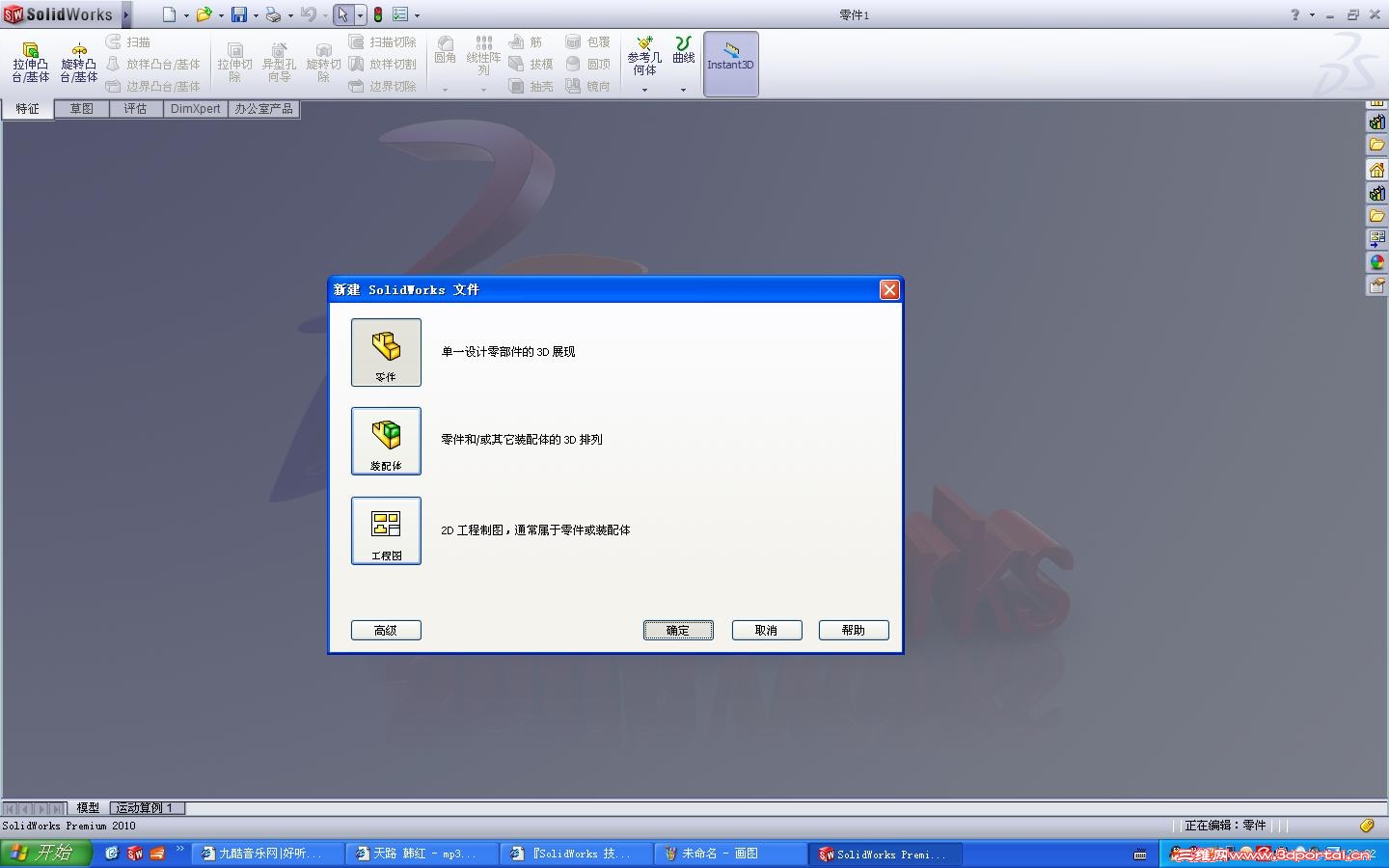Select the 装配体 (Assembly) template button

coord(386,441)
